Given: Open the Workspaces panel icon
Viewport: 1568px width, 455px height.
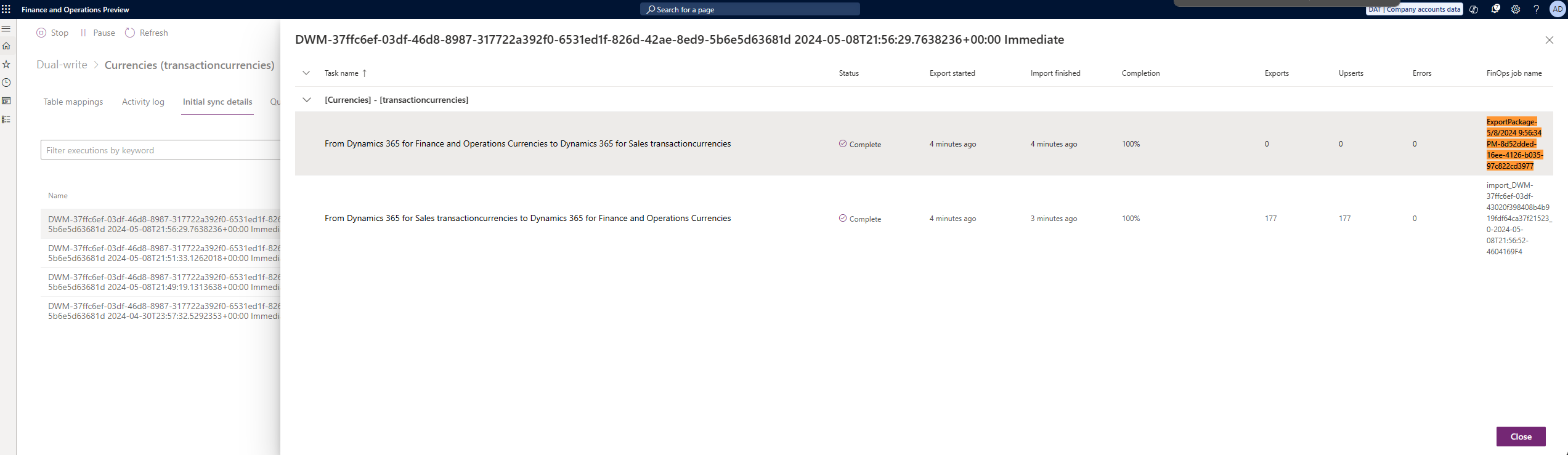Looking at the screenshot, I should pos(6,100).
